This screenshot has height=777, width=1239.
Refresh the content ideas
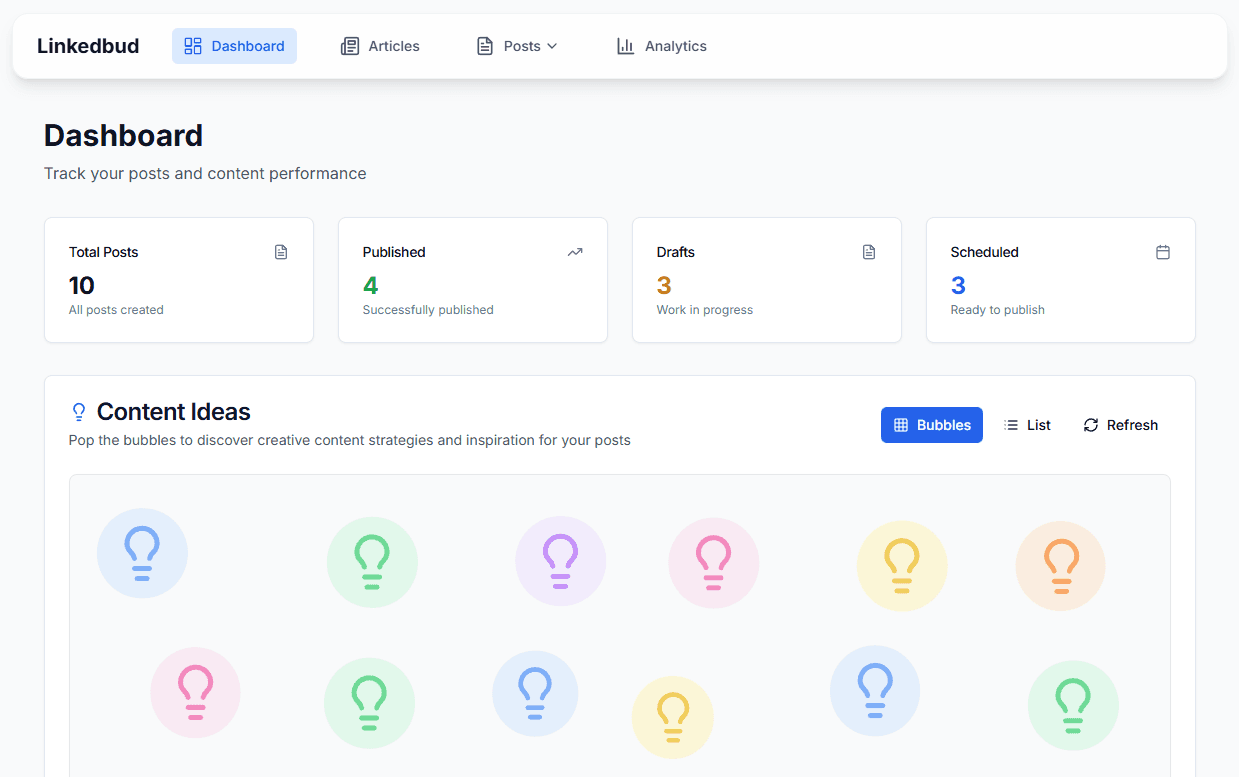[1120, 424]
